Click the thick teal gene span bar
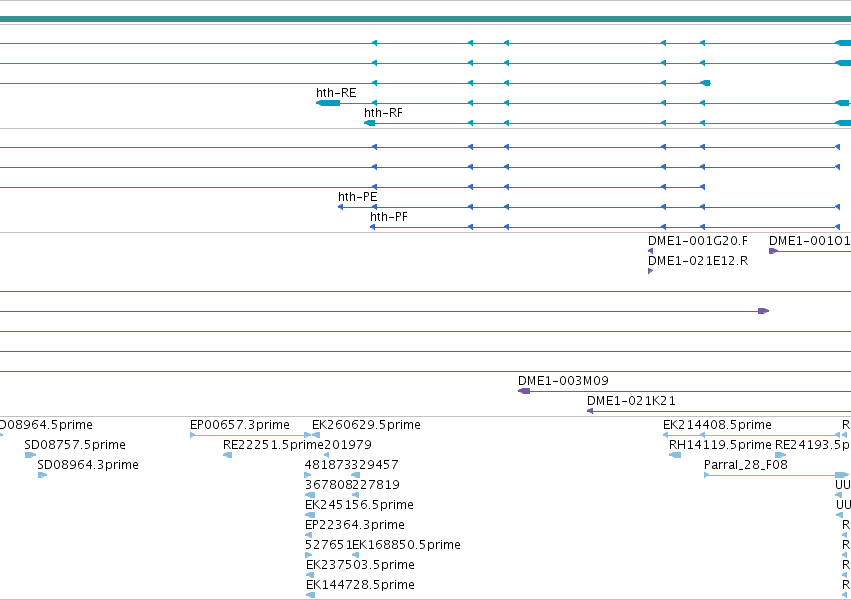Viewport: 851px width, 600px height. [426, 20]
